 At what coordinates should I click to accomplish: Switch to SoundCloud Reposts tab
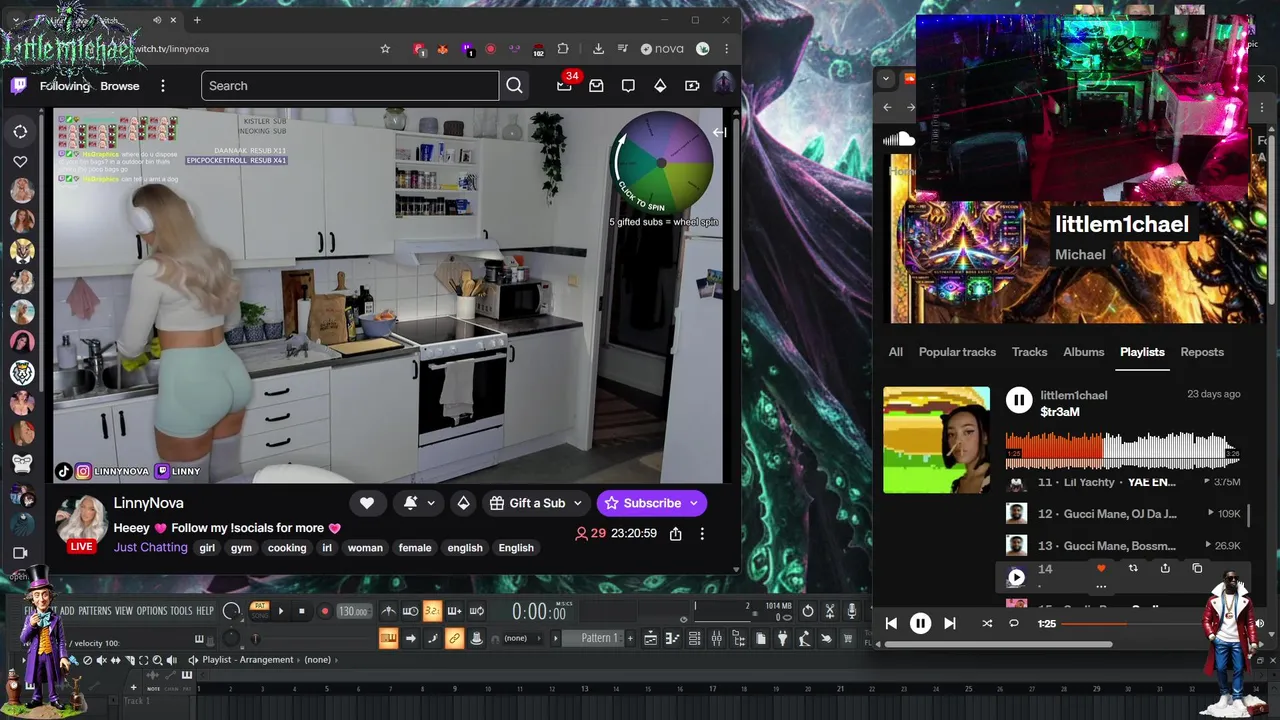pyautogui.click(x=1202, y=352)
